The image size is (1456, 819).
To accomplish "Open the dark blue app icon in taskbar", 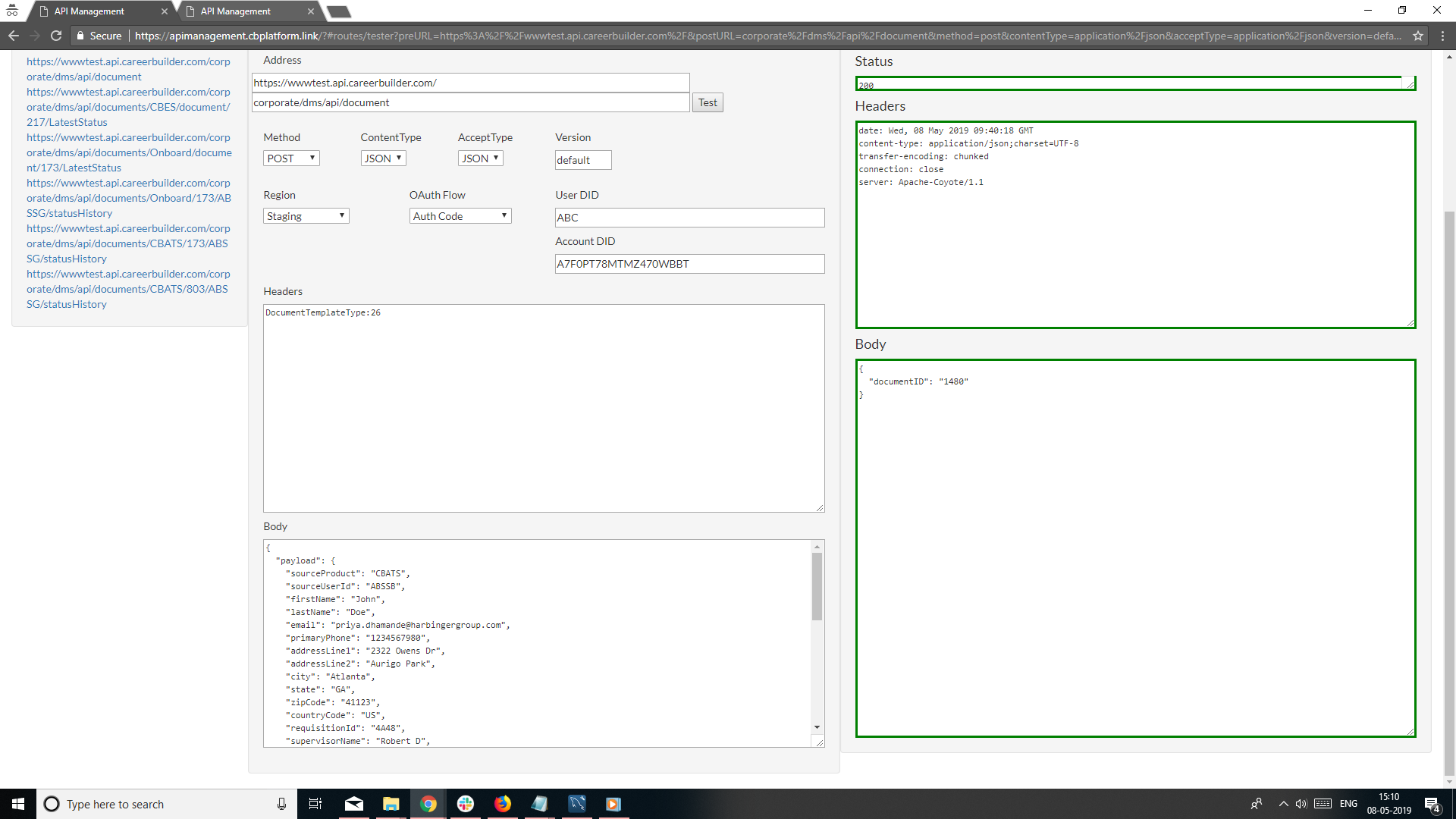I will tap(576, 804).
